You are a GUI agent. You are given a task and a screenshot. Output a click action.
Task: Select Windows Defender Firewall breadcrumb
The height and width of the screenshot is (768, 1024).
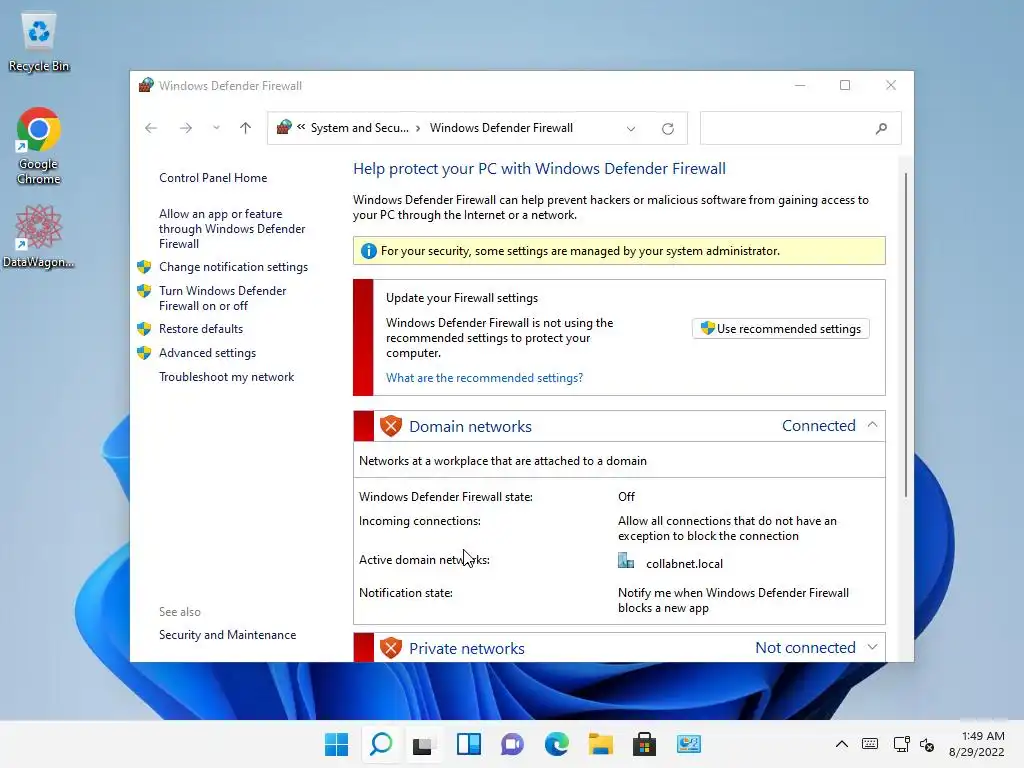(501, 128)
